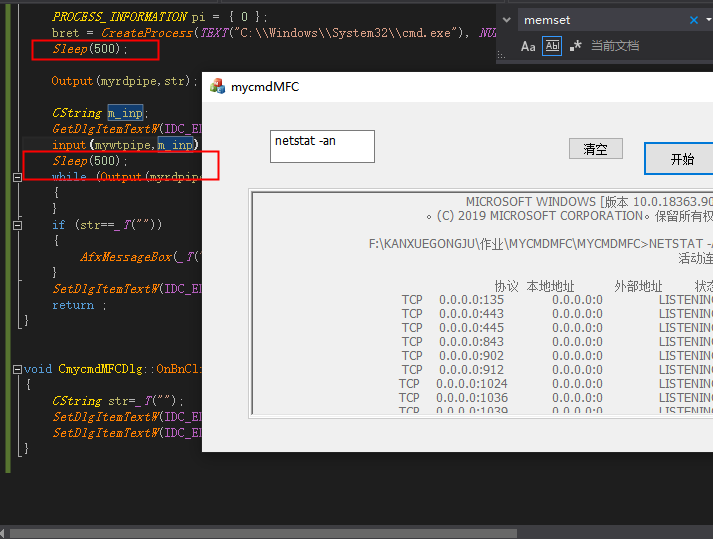Click the Output(myrdpipe,str) code line

tap(125, 81)
